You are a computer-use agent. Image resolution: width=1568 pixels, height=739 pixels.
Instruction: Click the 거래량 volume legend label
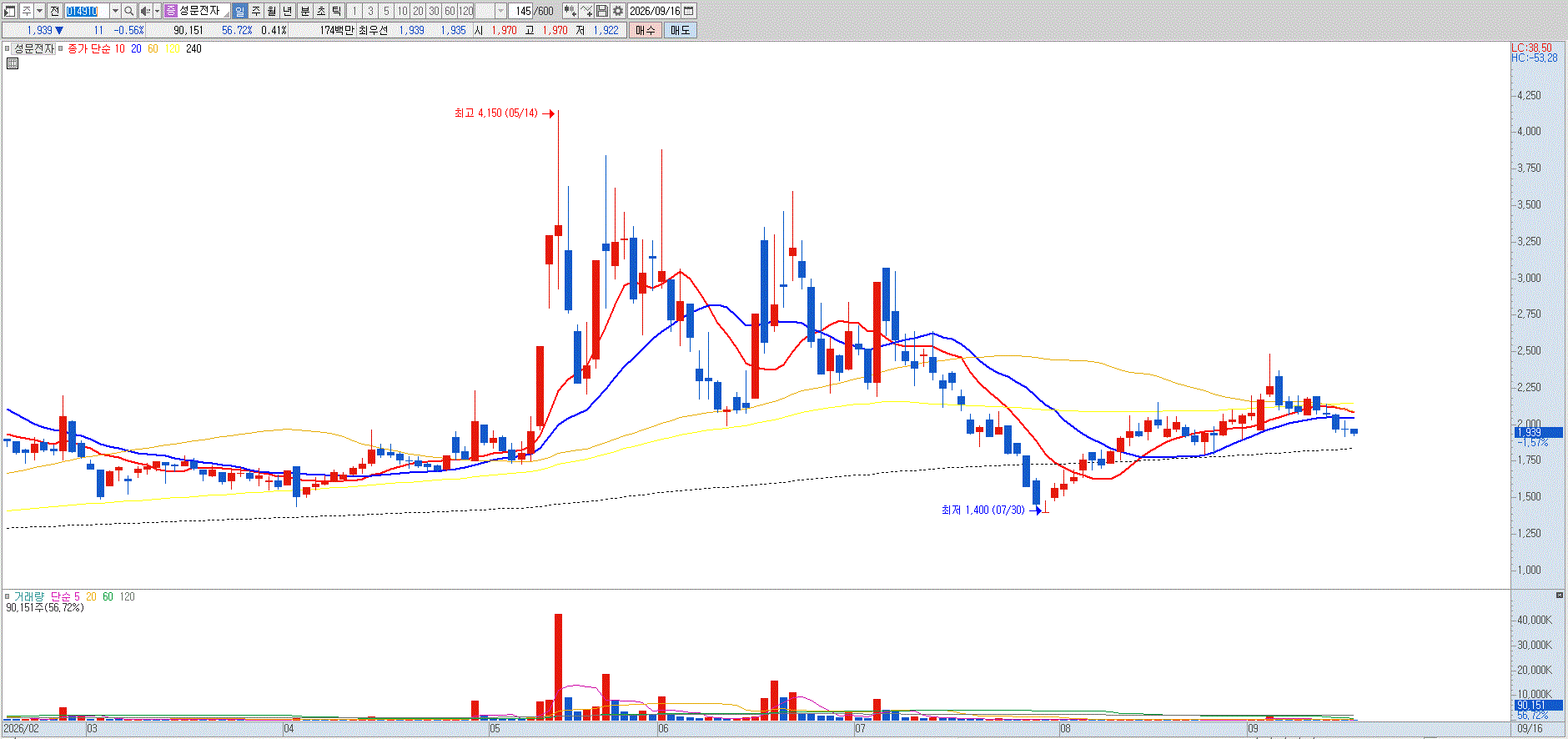[x=29, y=597]
